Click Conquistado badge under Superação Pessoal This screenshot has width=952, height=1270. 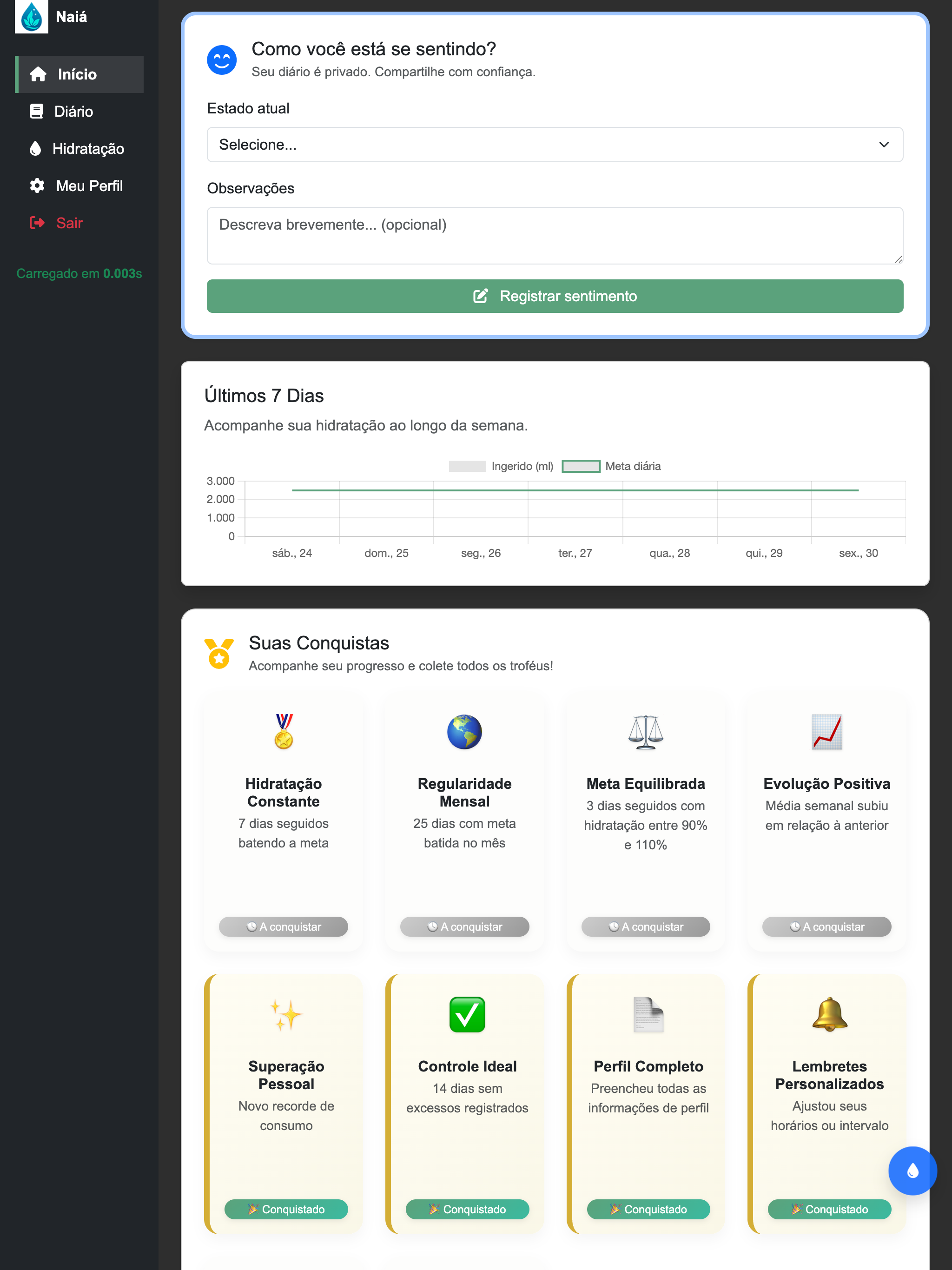coord(286,1209)
